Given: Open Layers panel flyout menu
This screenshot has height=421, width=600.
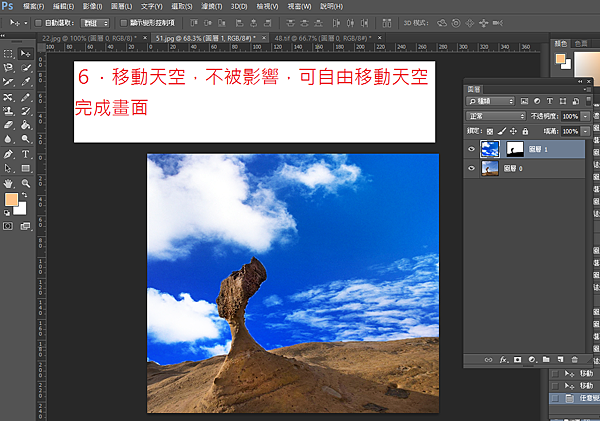Looking at the screenshot, I should 588,89.
